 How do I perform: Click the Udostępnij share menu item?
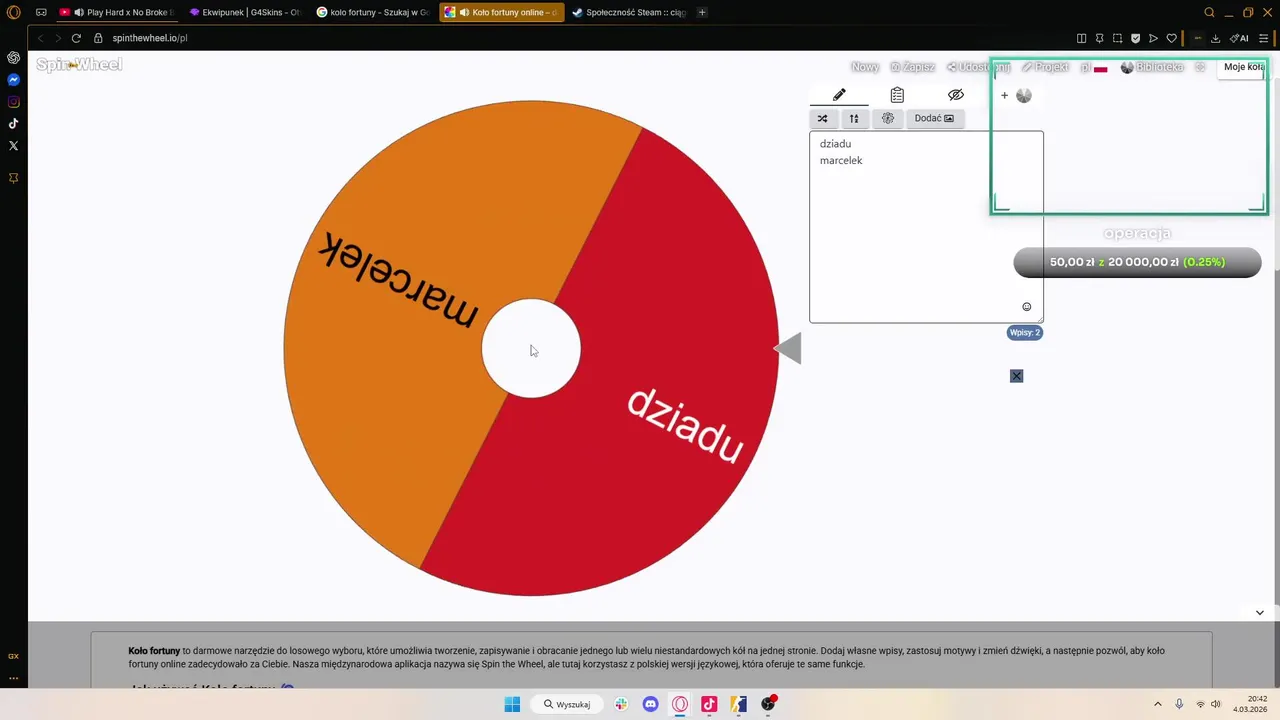[979, 67]
